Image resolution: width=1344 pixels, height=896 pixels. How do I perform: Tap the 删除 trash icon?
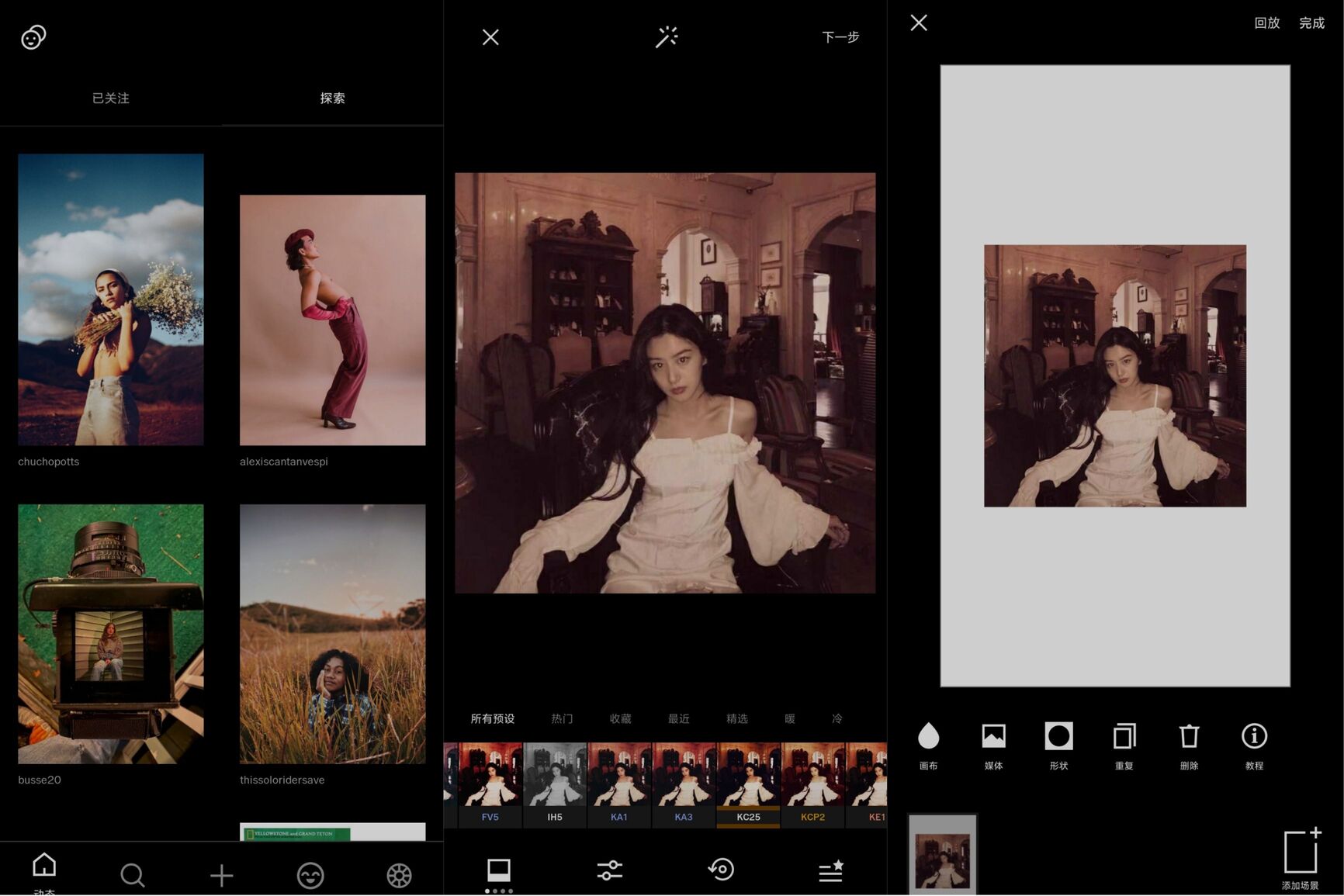pos(1190,746)
